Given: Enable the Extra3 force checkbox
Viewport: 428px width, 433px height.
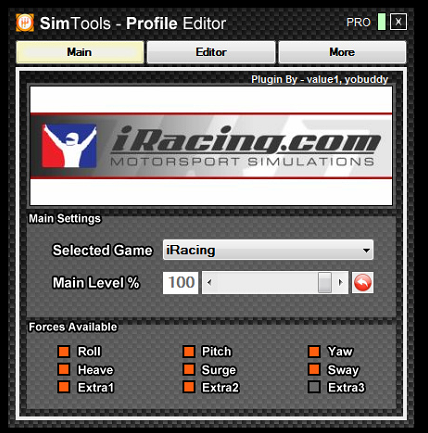Looking at the screenshot, I should [314, 387].
